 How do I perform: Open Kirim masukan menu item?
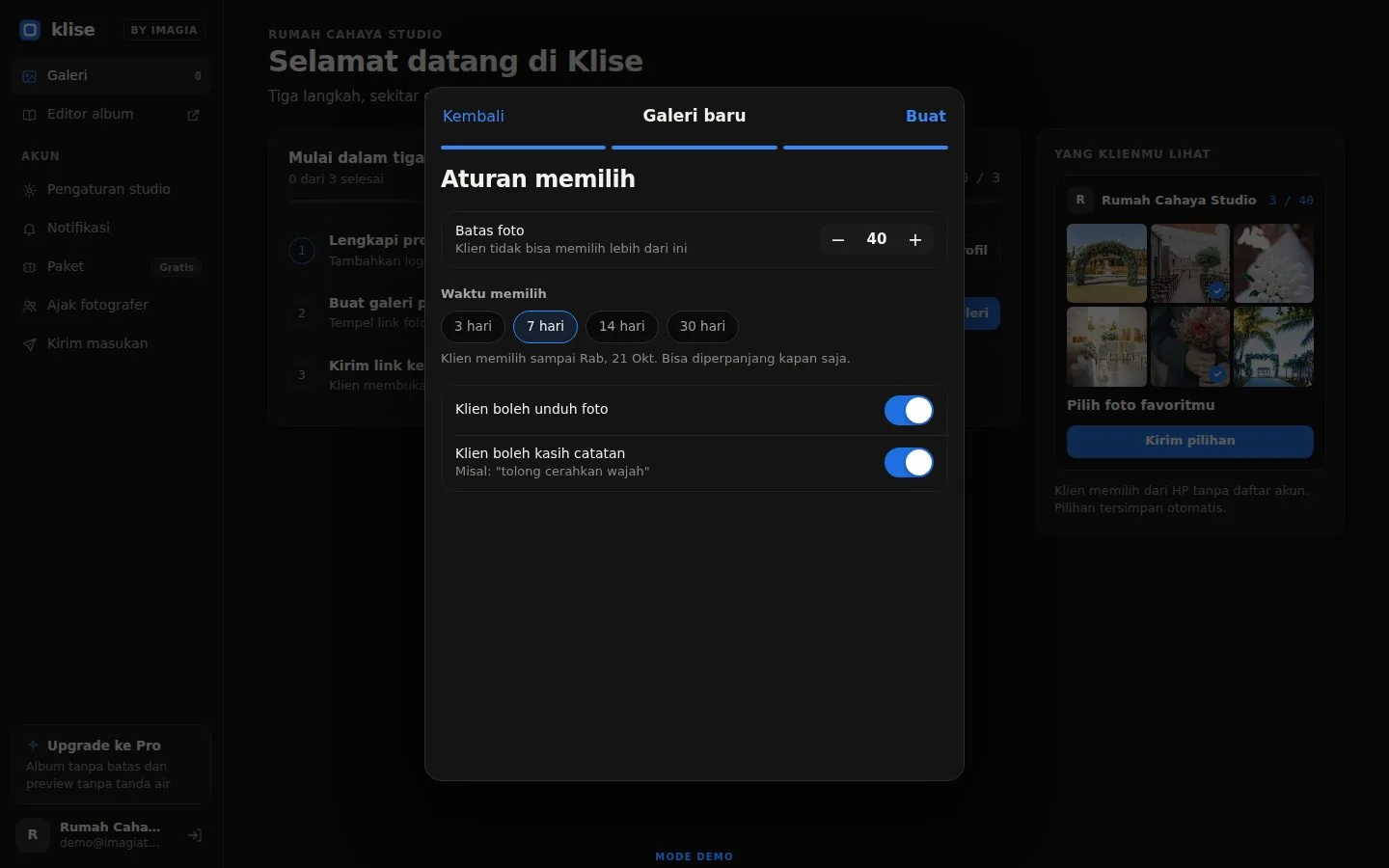click(x=112, y=344)
